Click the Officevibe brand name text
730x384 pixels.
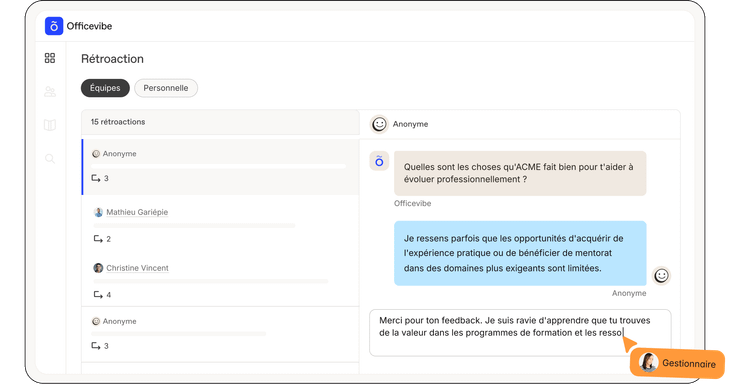(89, 26)
